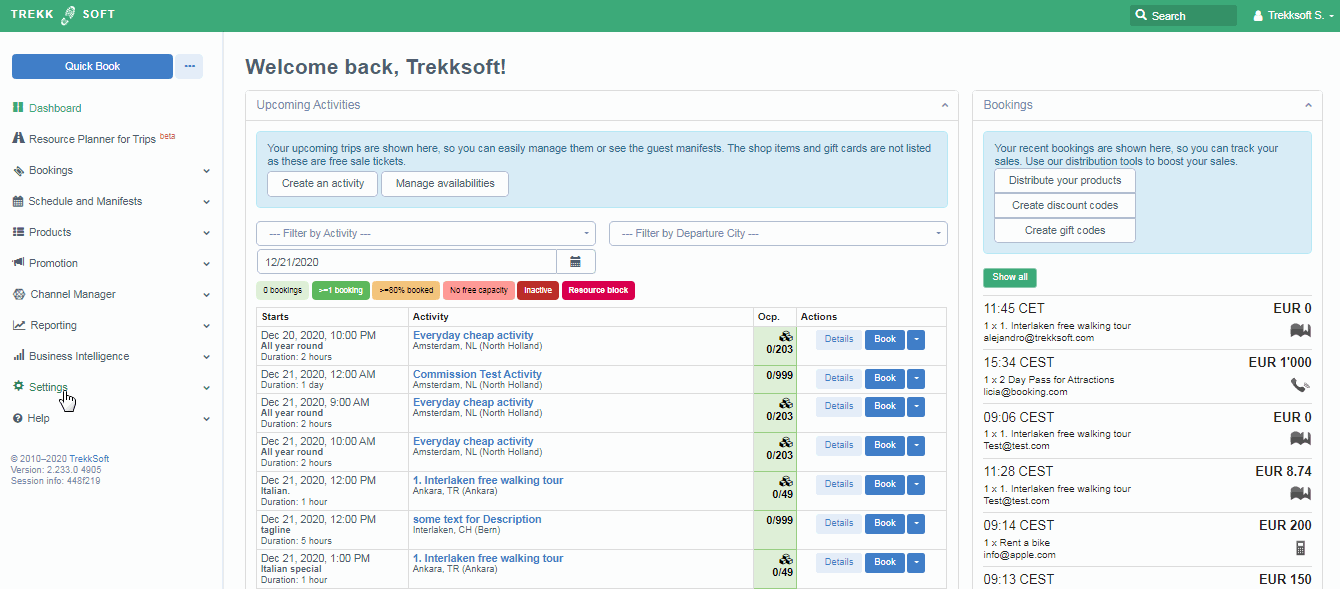Click the date field showing 12/21/2020
The width and height of the screenshot is (1340, 589).
pyautogui.click(x=406, y=262)
